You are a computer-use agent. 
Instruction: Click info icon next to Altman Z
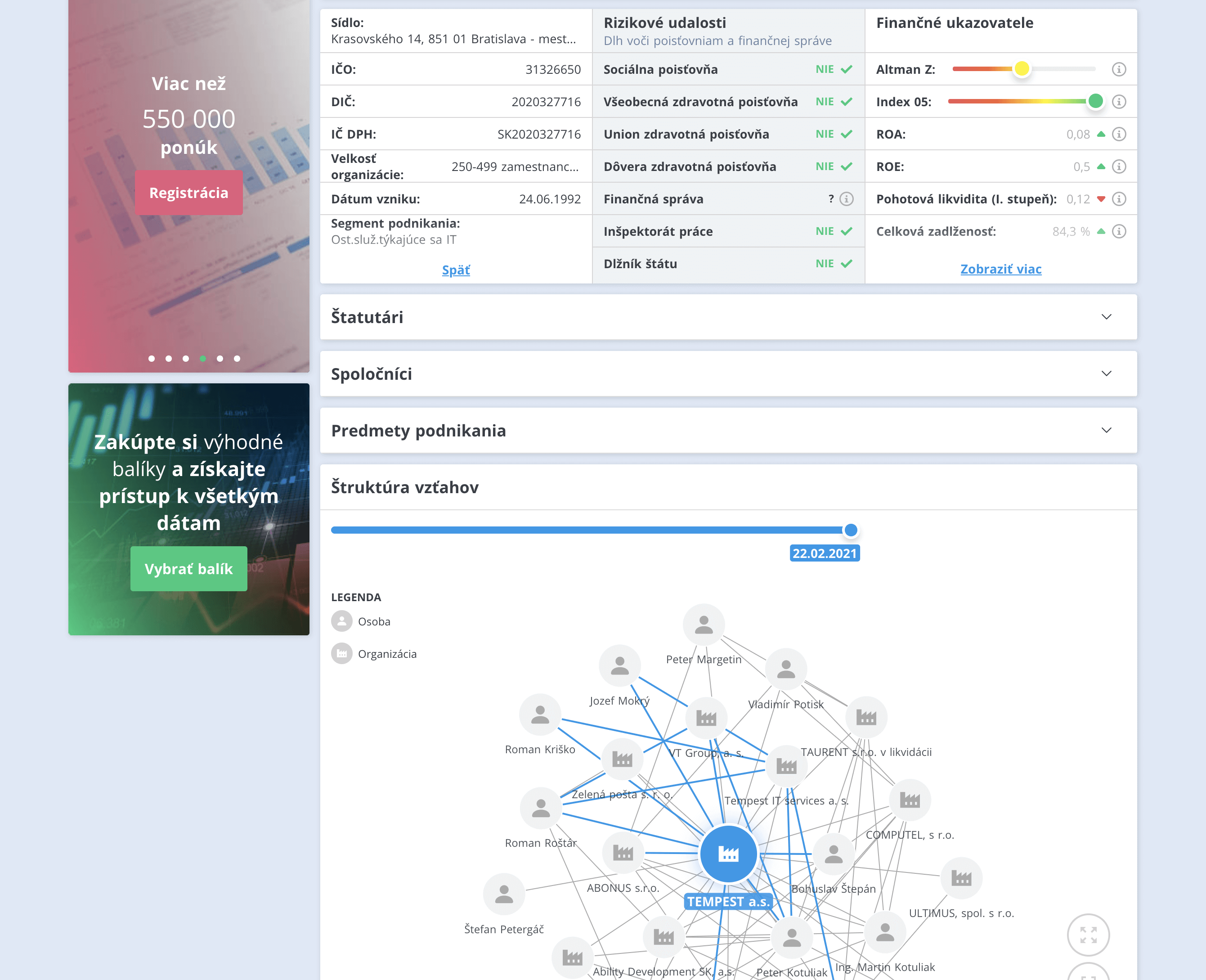(x=1119, y=69)
